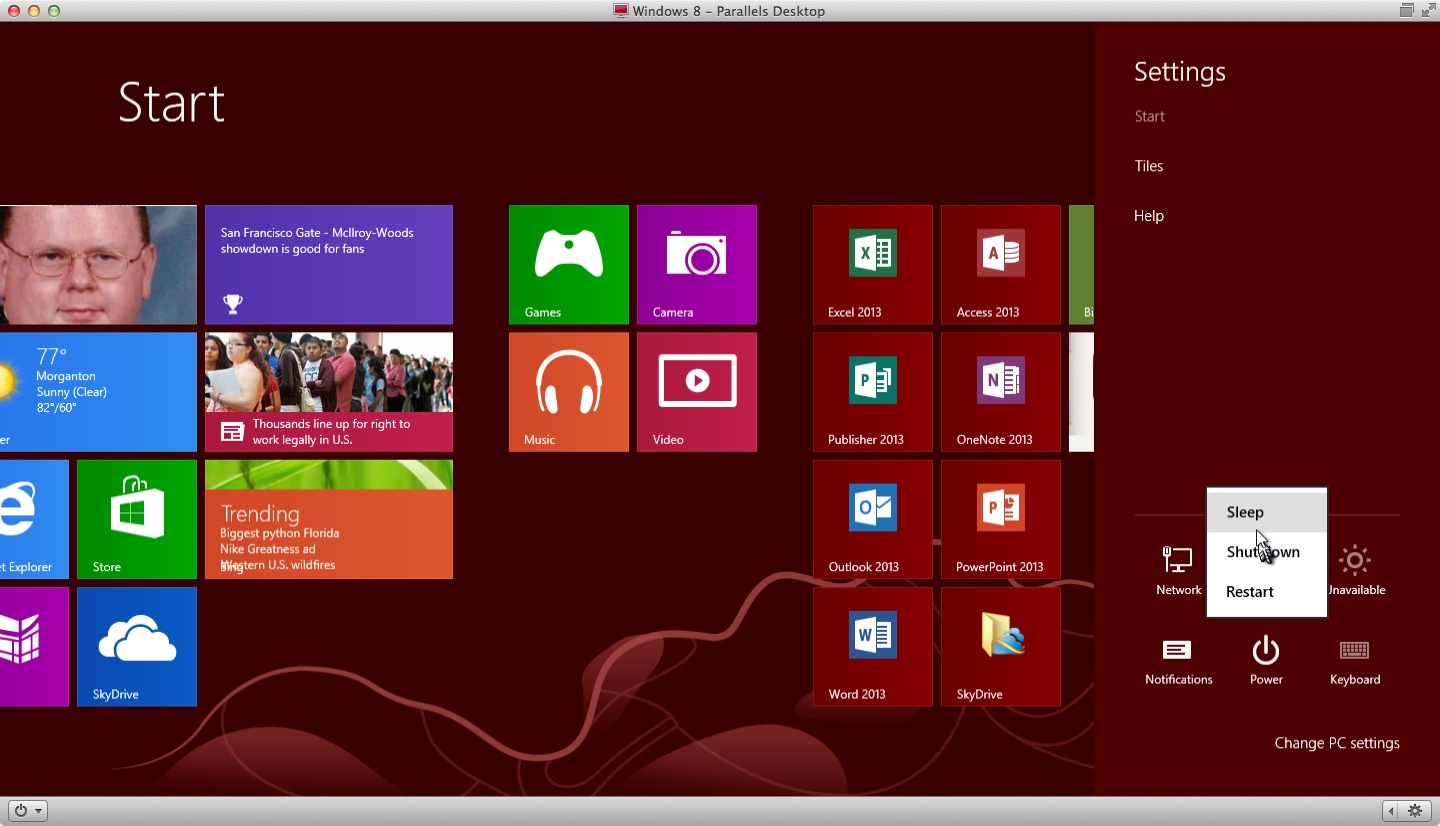Select Sleep from the power menu

pyautogui.click(x=1267, y=512)
